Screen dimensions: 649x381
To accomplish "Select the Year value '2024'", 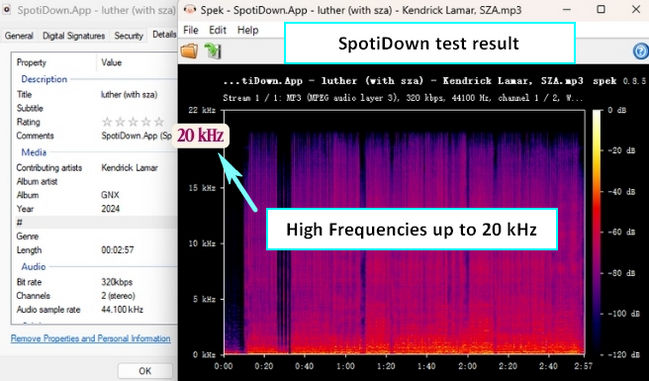I will [111, 209].
